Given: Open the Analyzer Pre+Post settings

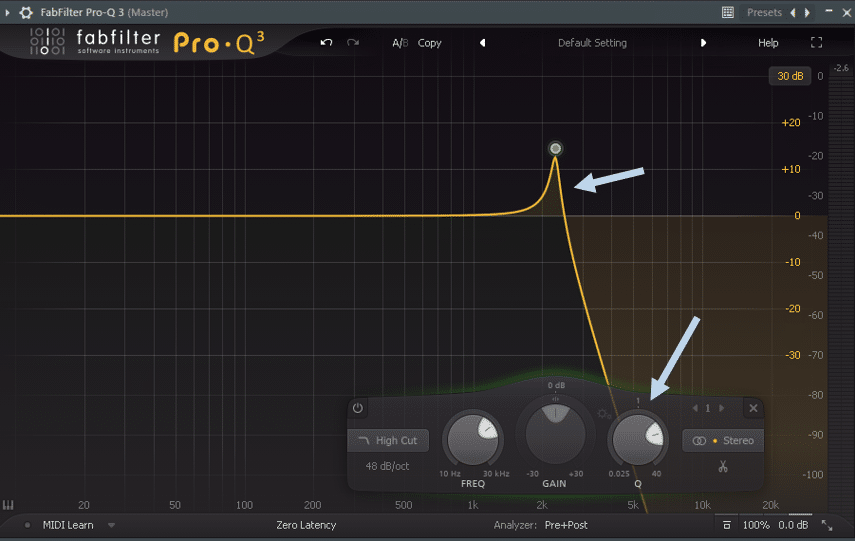Looking at the screenshot, I should (x=566, y=525).
